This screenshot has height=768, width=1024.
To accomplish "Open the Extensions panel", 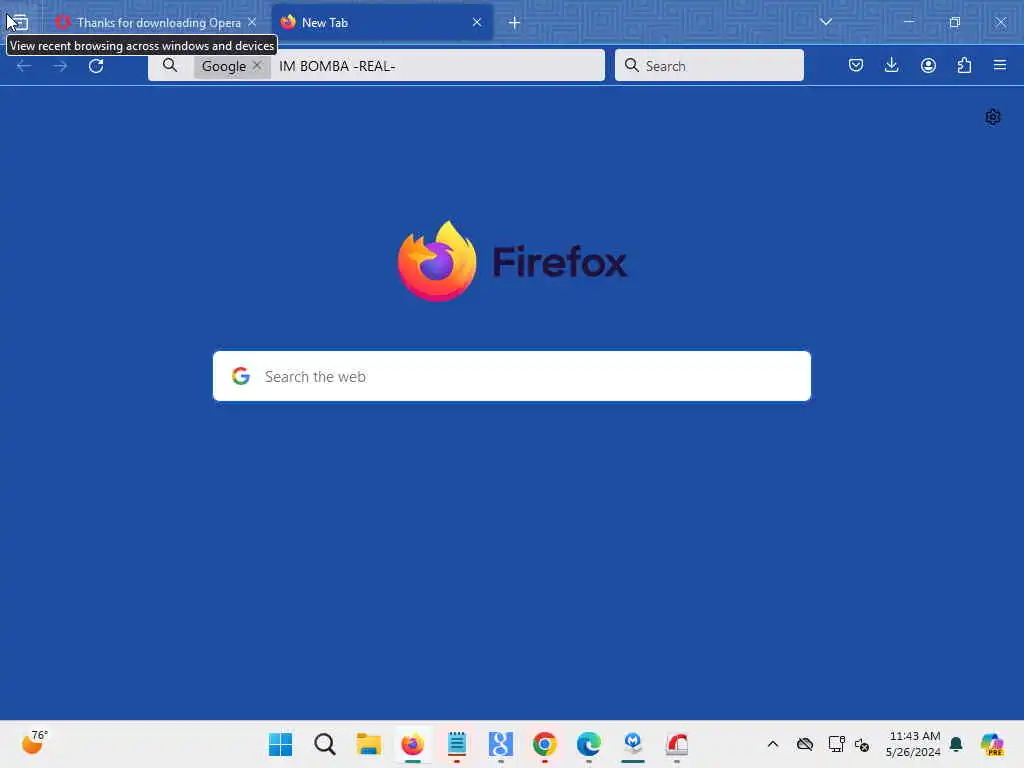I will tap(964, 65).
